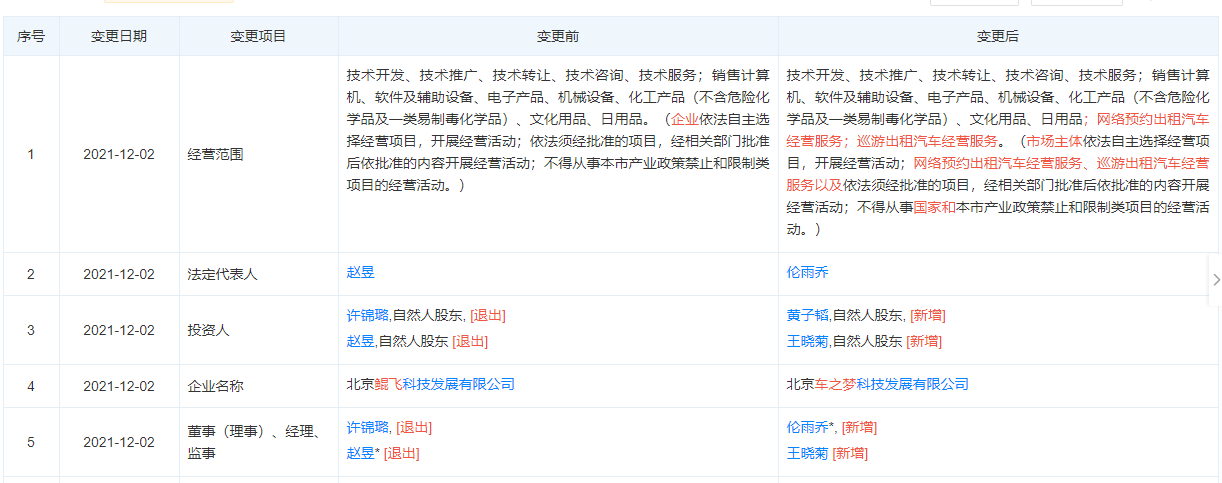The width and height of the screenshot is (1222, 483).
Task: Click 许锦璐 in the 董事、经理、监事 row
Action: (x=367, y=427)
